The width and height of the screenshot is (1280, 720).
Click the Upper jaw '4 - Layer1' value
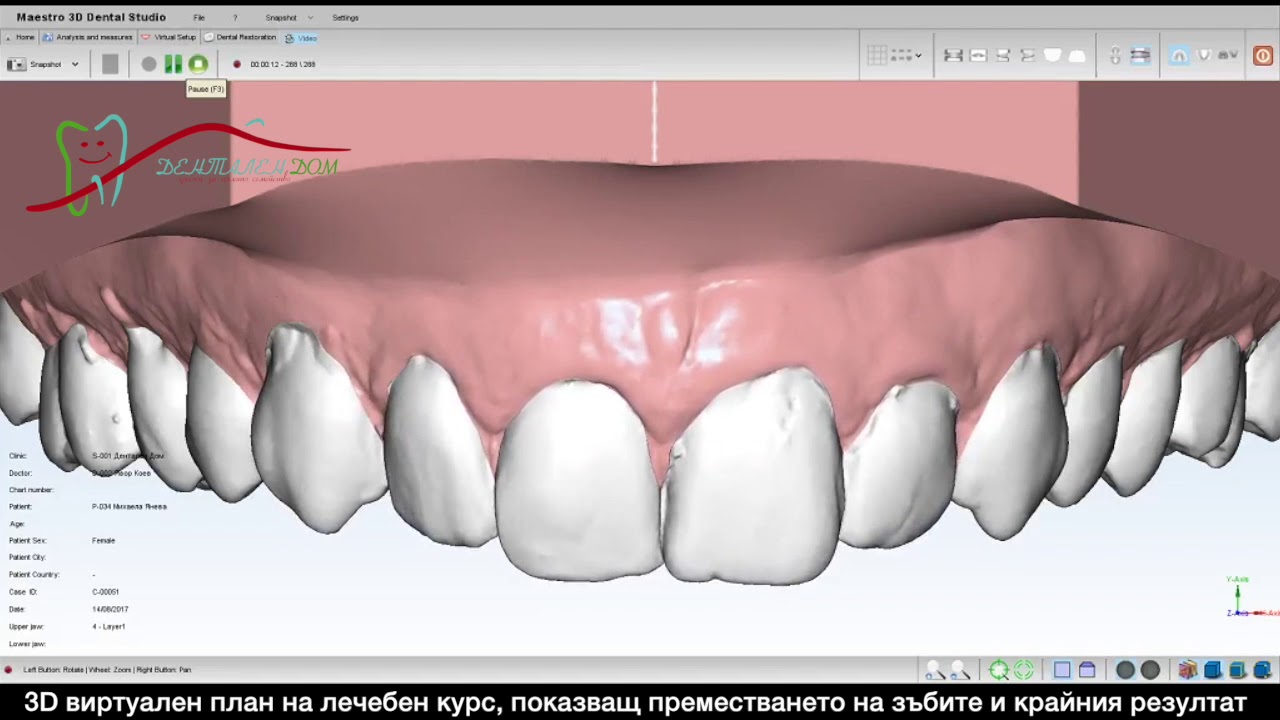pyautogui.click(x=108, y=627)
